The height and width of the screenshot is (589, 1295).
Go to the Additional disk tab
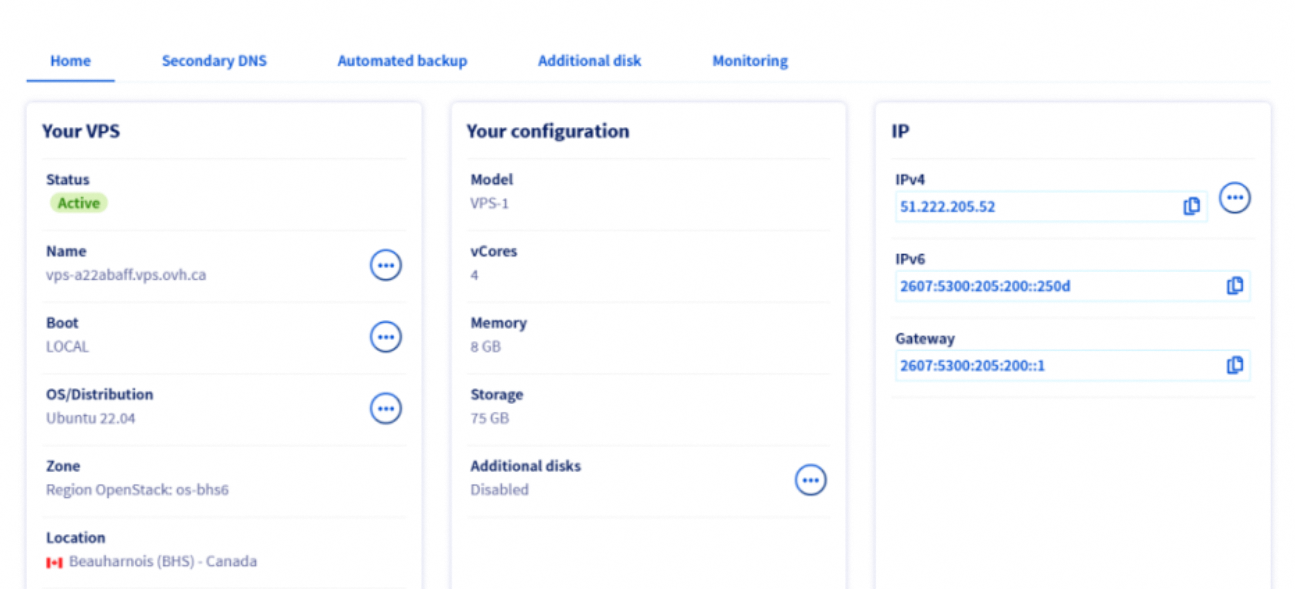point(589,61)
